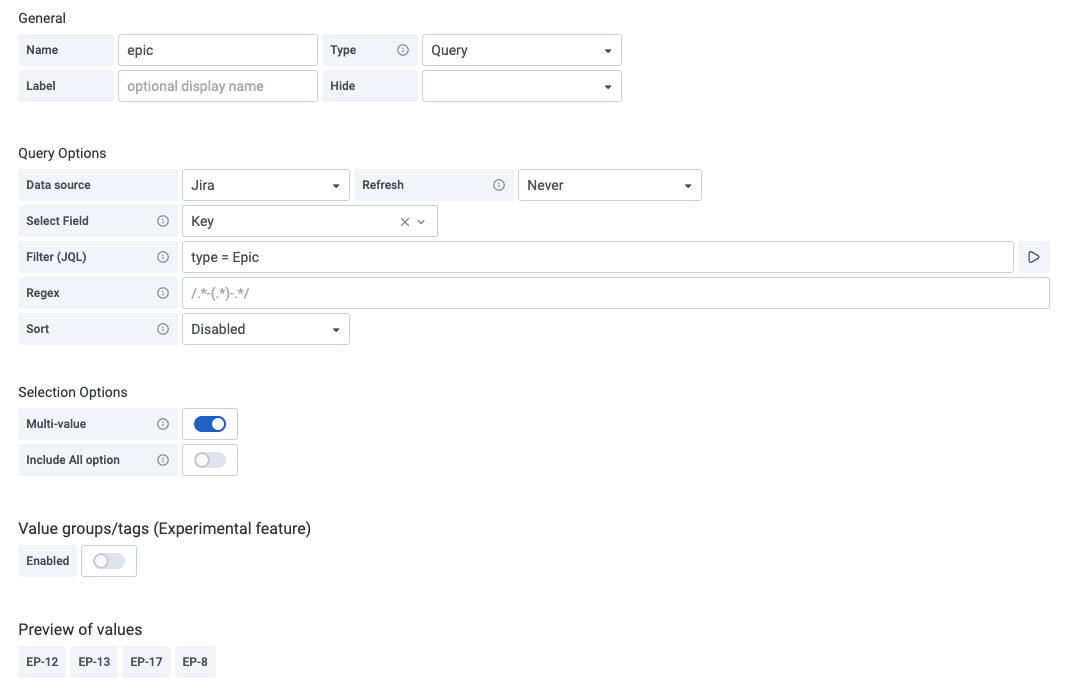1092x690 pixels.
Task: Click the Name field containing "epic"
Action: point(217,49)
